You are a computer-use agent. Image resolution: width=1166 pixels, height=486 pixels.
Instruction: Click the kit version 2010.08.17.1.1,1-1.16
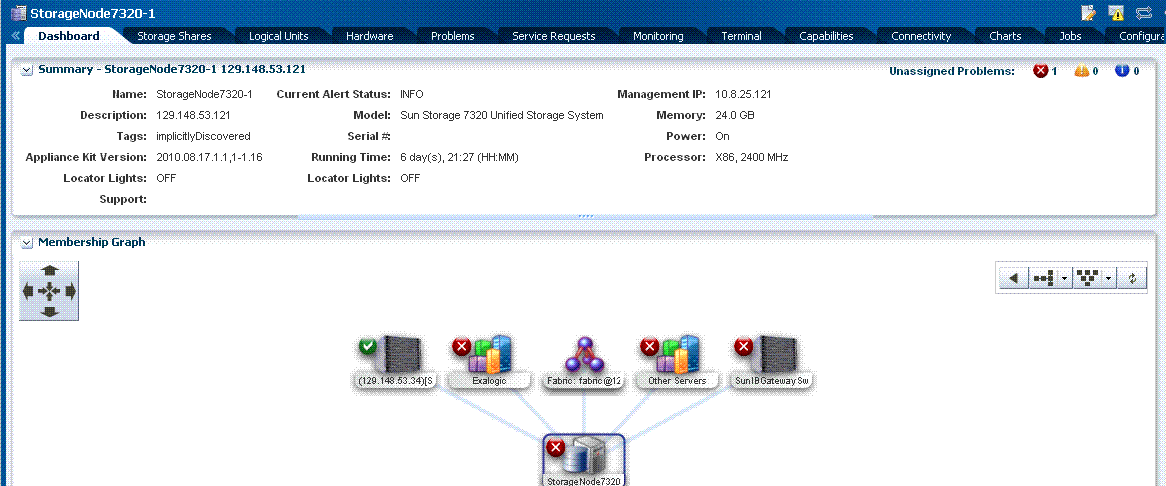209,158
